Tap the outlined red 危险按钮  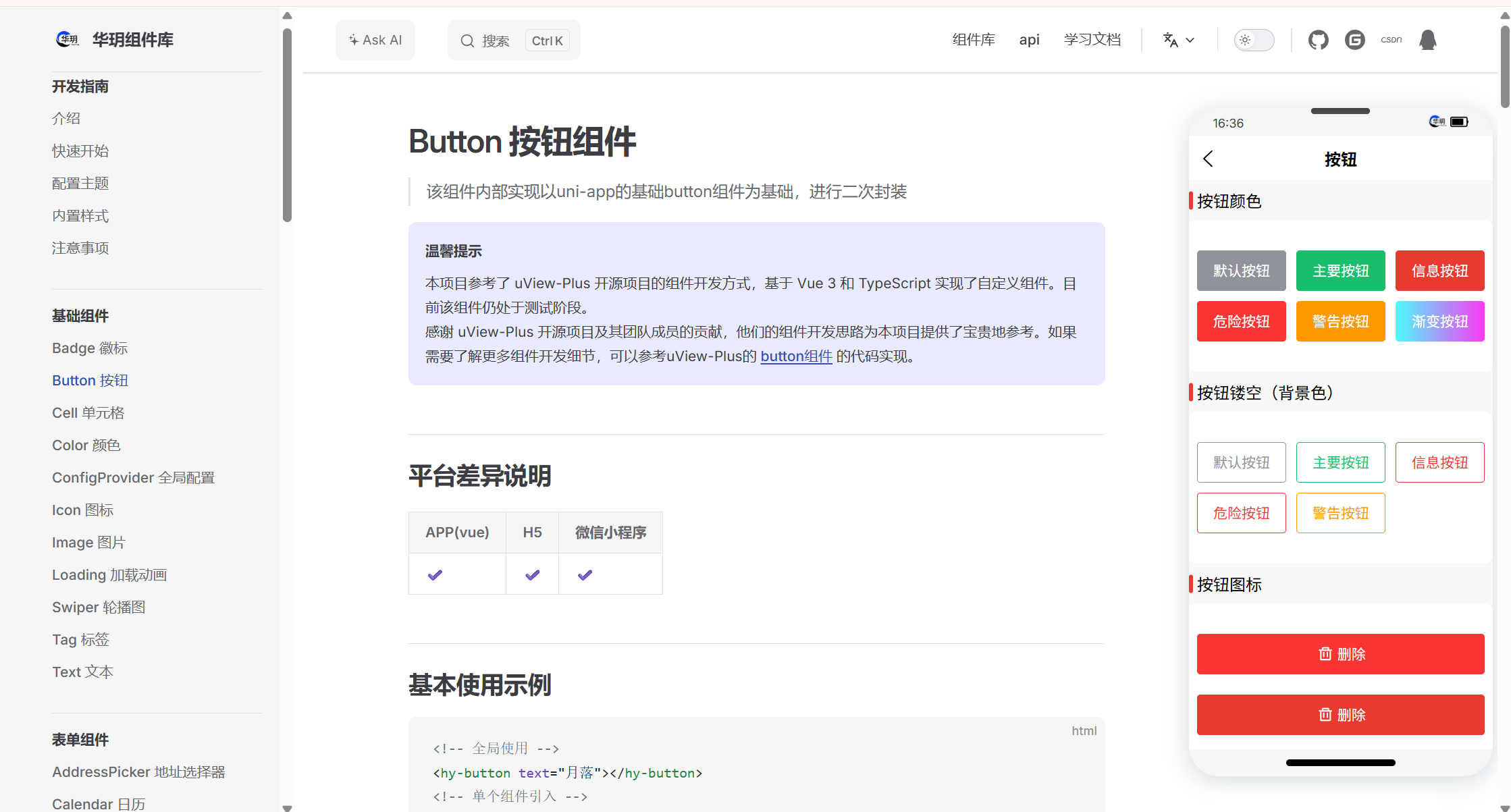[1241, 513]
